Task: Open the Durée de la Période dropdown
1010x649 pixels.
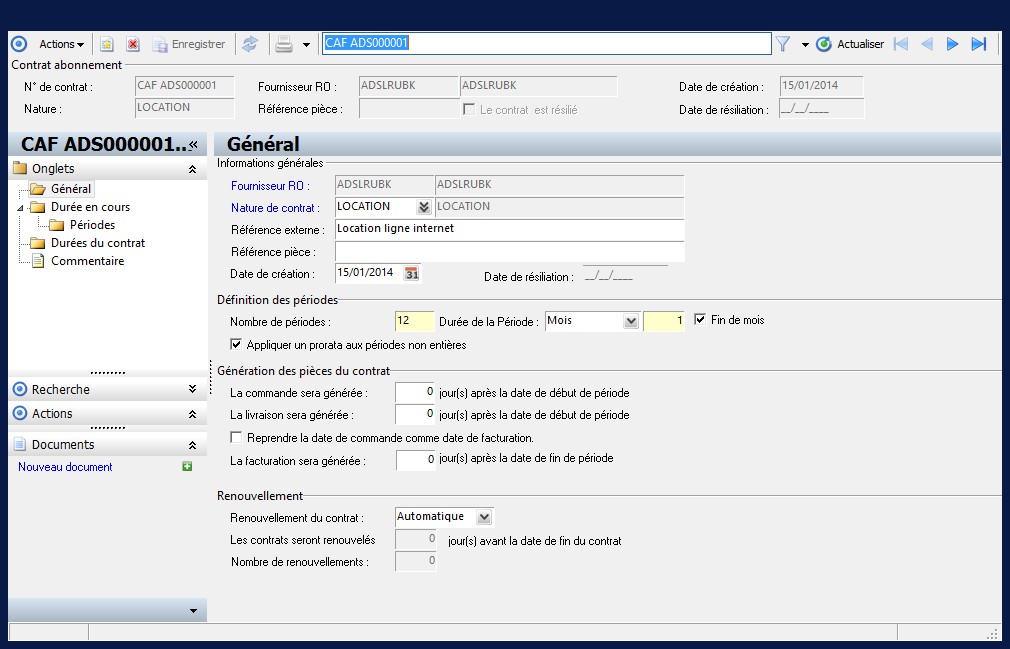Action: [x=630, y=321]
